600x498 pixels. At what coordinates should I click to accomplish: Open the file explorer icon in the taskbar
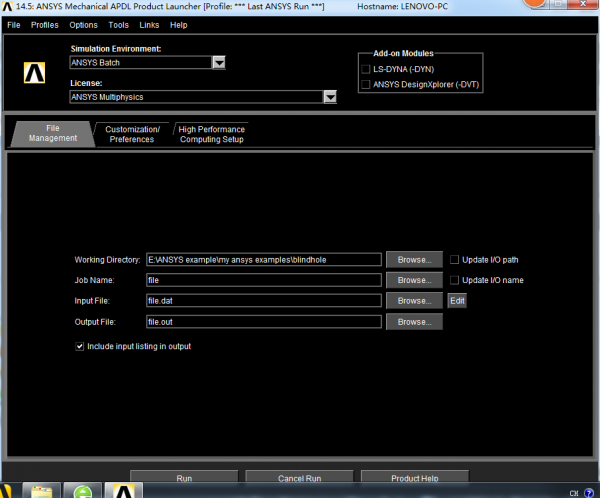coord(41,491)
